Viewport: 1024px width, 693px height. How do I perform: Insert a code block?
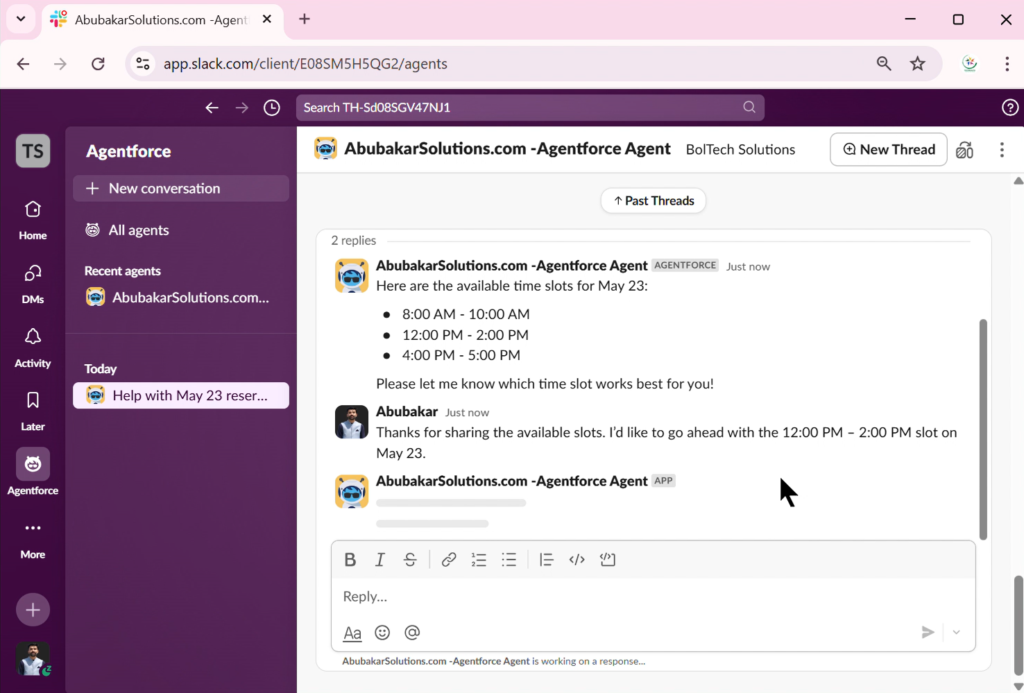pos(607,560)
